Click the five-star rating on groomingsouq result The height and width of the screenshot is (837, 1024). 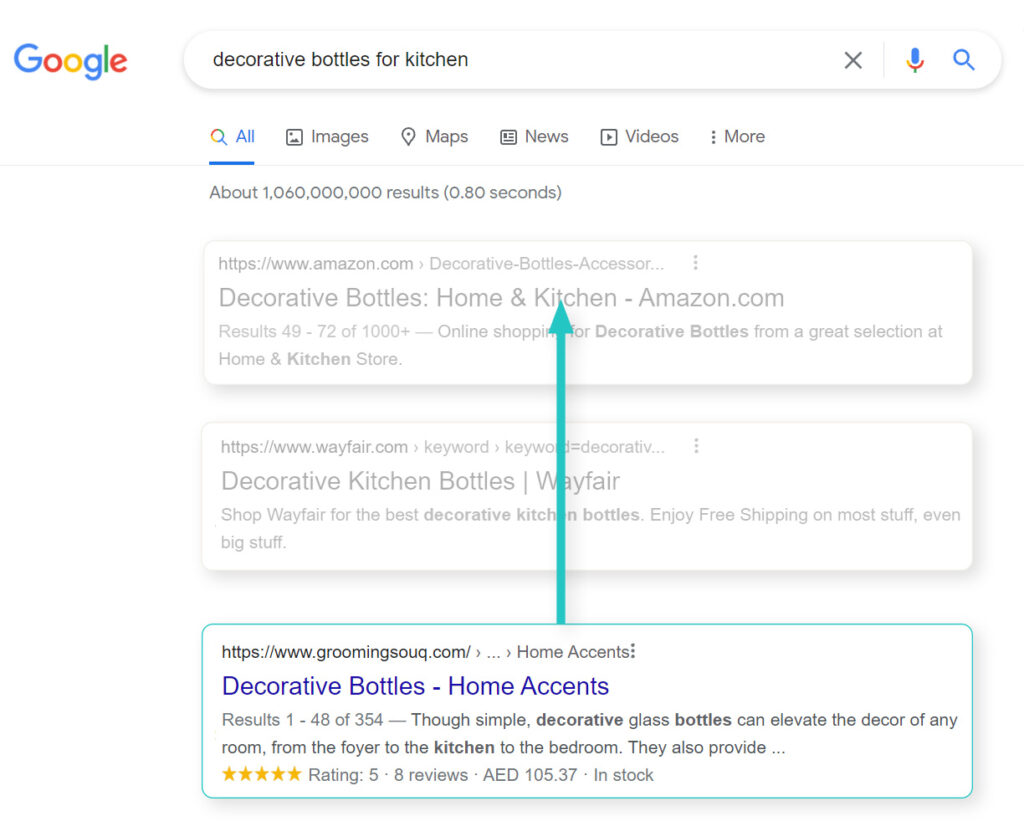(x=261, y=775)
